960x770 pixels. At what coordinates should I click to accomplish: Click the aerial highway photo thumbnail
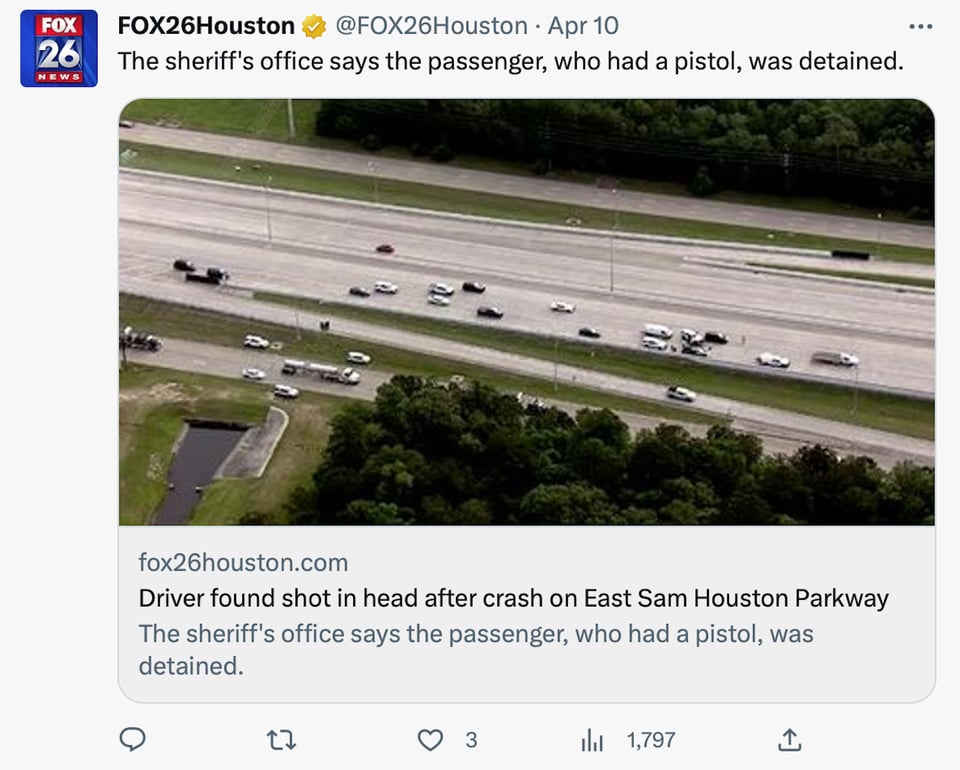[x=527, y=312]
